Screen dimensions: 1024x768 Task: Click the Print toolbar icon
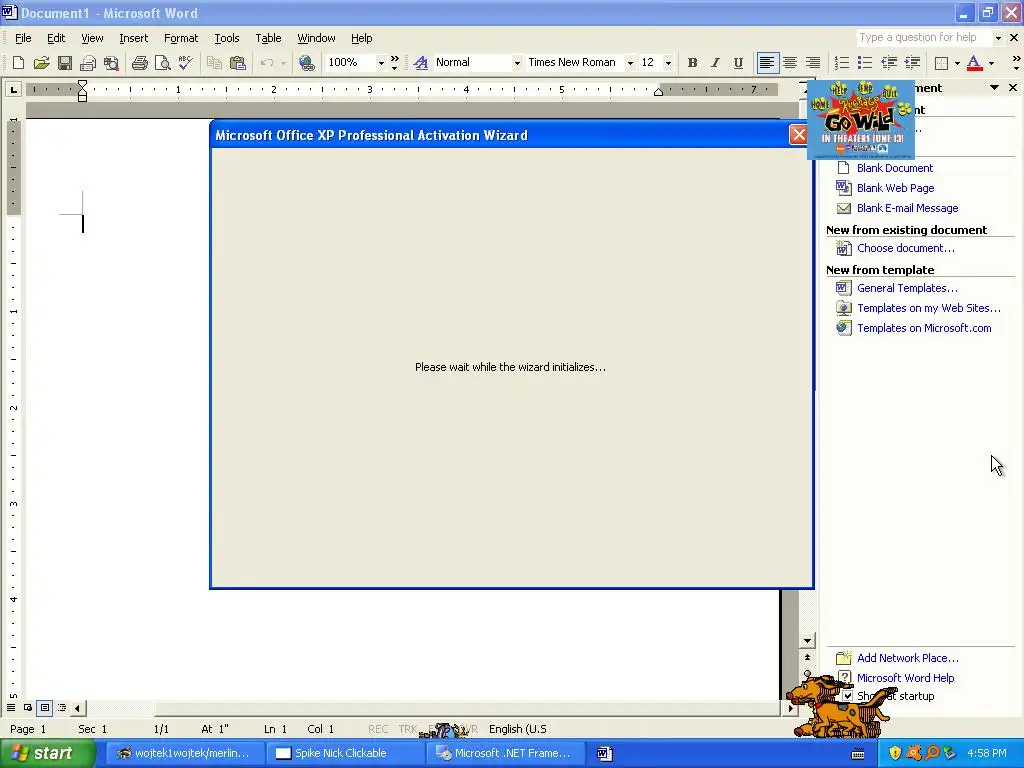pos(140,63)
